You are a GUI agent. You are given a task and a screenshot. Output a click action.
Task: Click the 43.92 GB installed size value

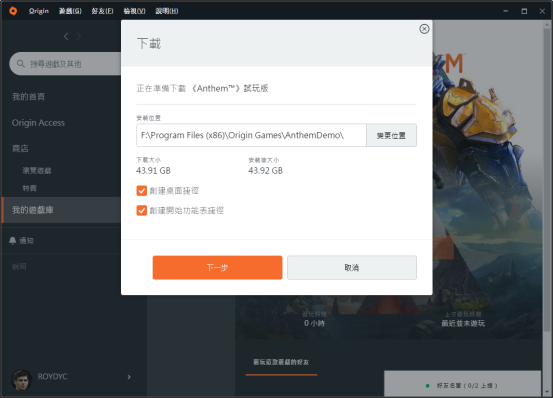pos(266,171)
